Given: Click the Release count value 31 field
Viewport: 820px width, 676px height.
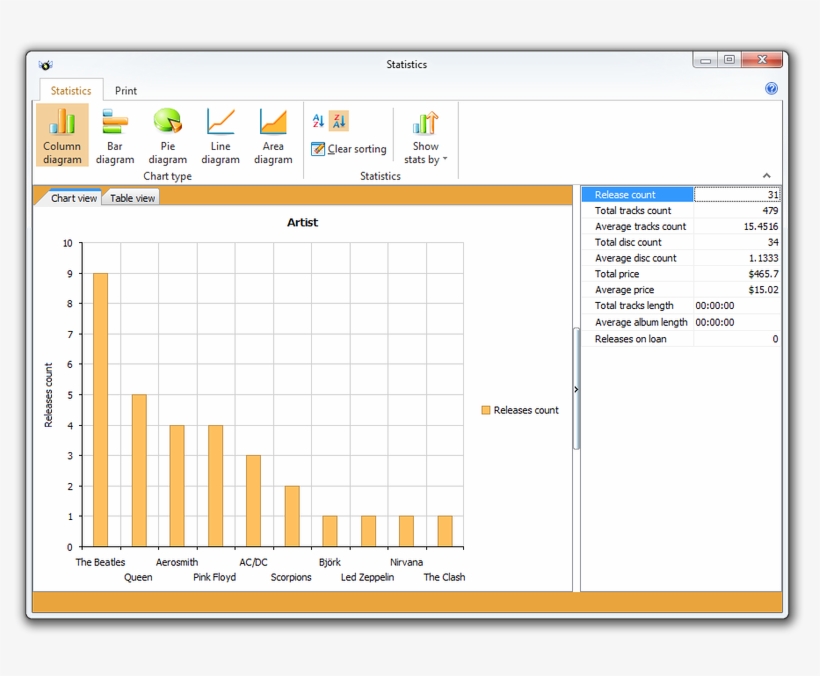Looking at the screenshot, I should click(737, 194).
